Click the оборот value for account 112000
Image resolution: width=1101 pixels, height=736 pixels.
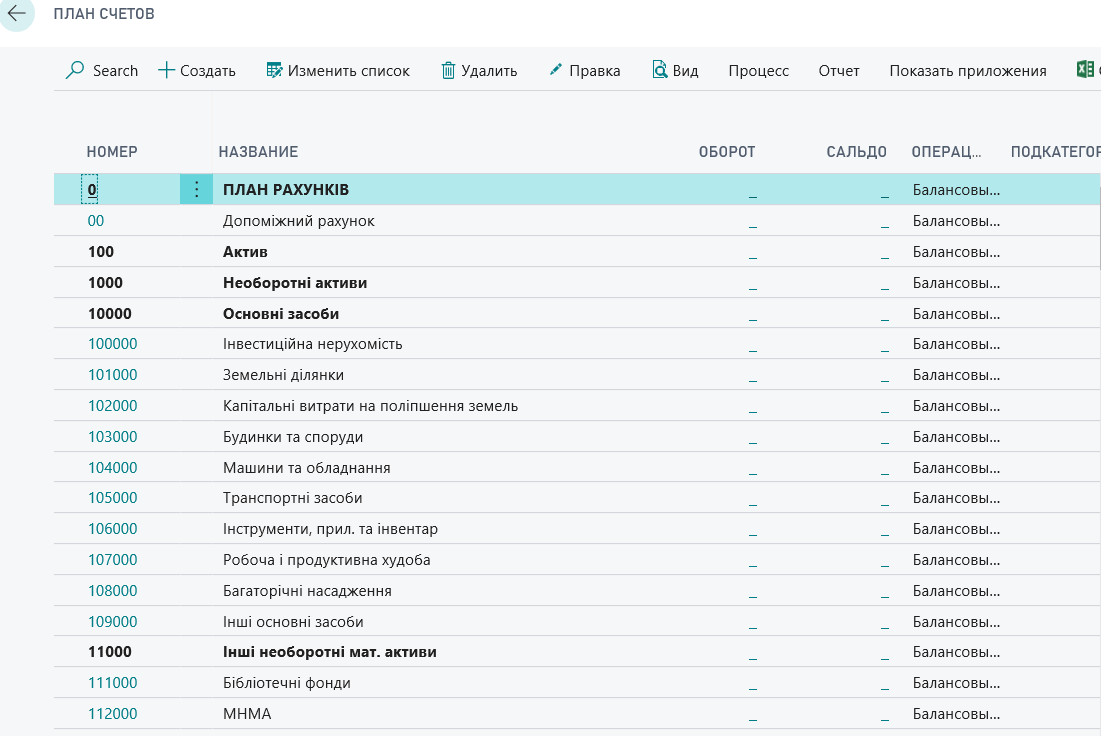[x=752, y=715]
